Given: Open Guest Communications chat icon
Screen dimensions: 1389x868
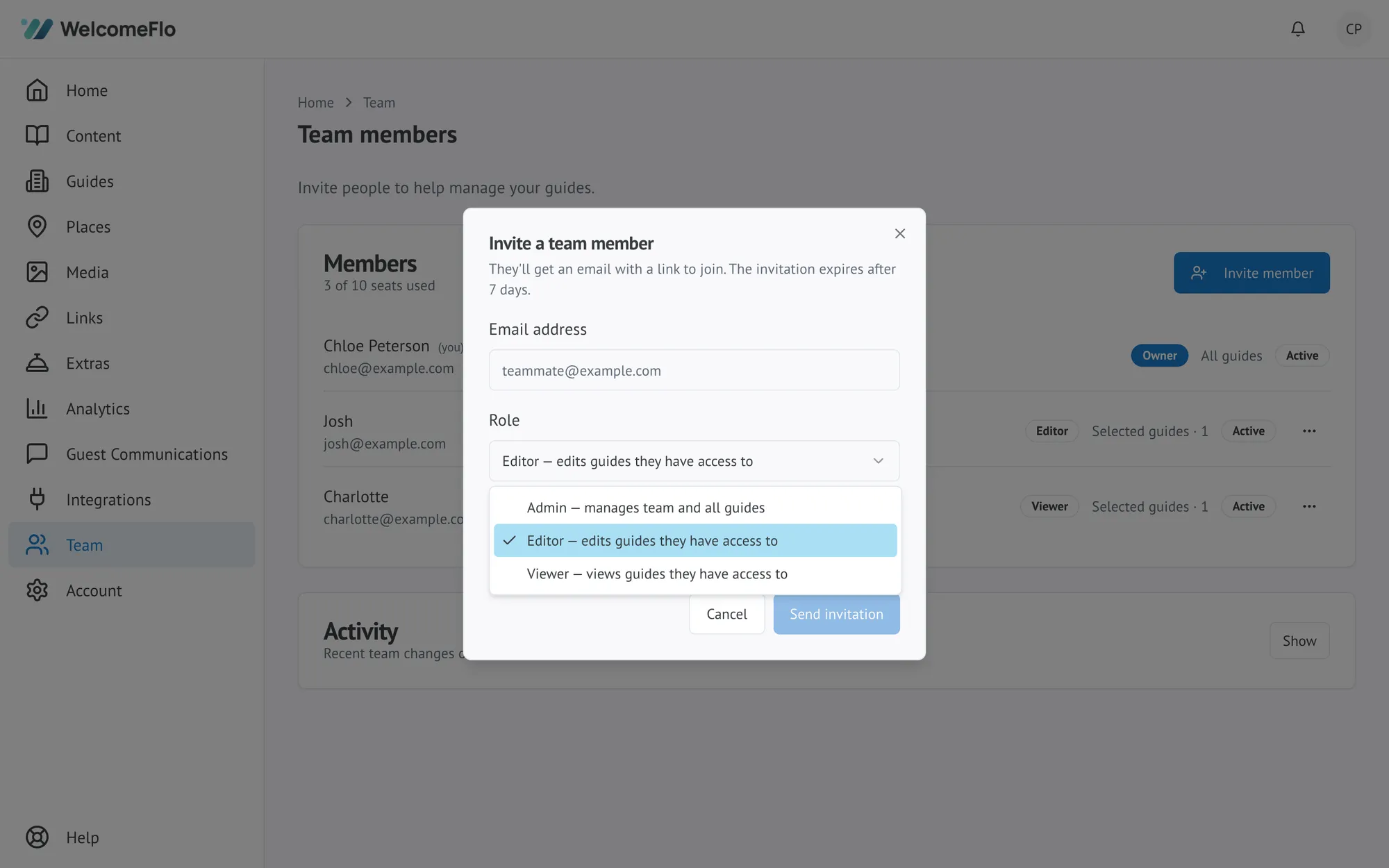Looking at the screenshot, I should [37, 454].
